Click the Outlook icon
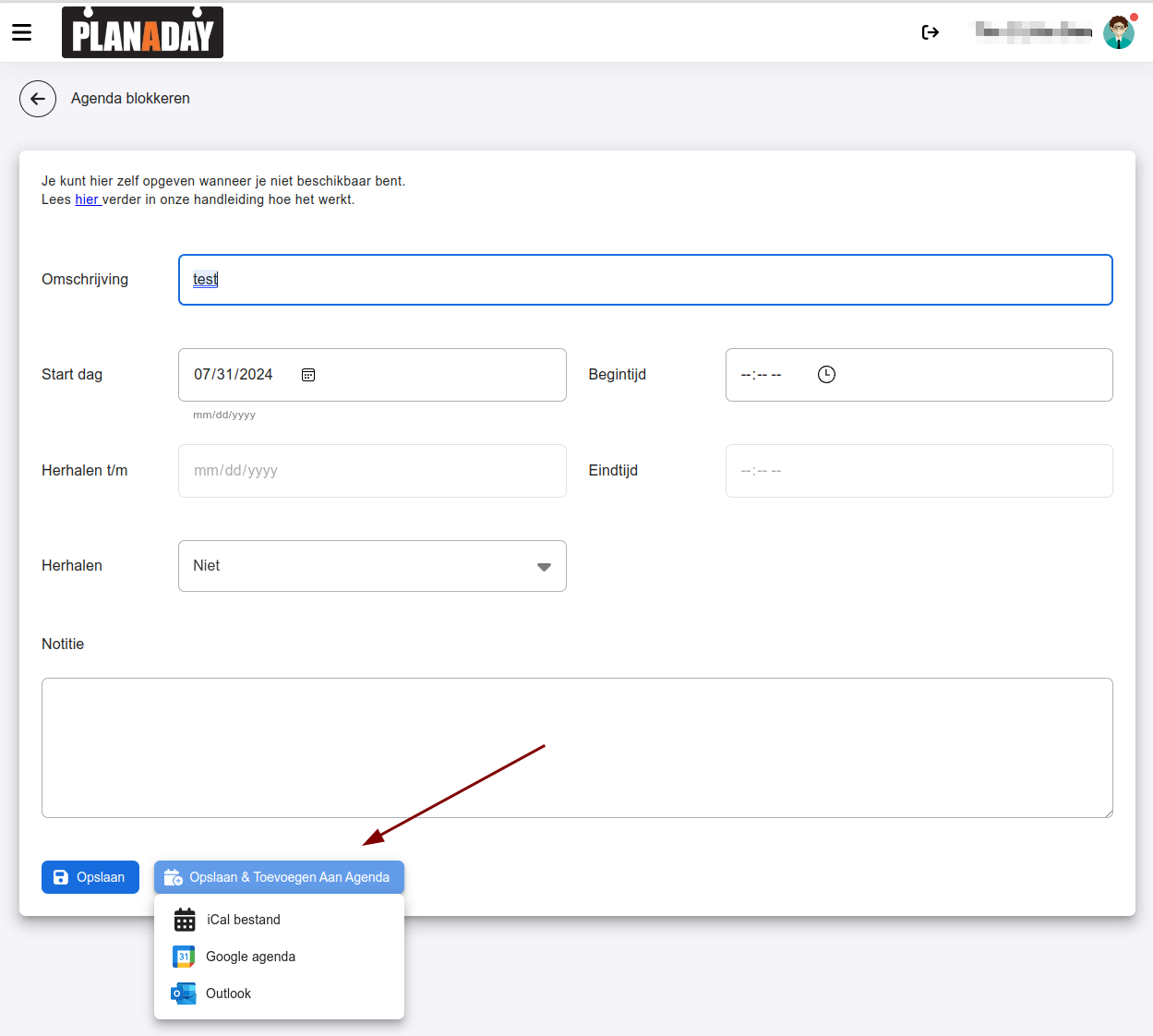Viewport: 1153px width, 1036px height. coord(184,994)
